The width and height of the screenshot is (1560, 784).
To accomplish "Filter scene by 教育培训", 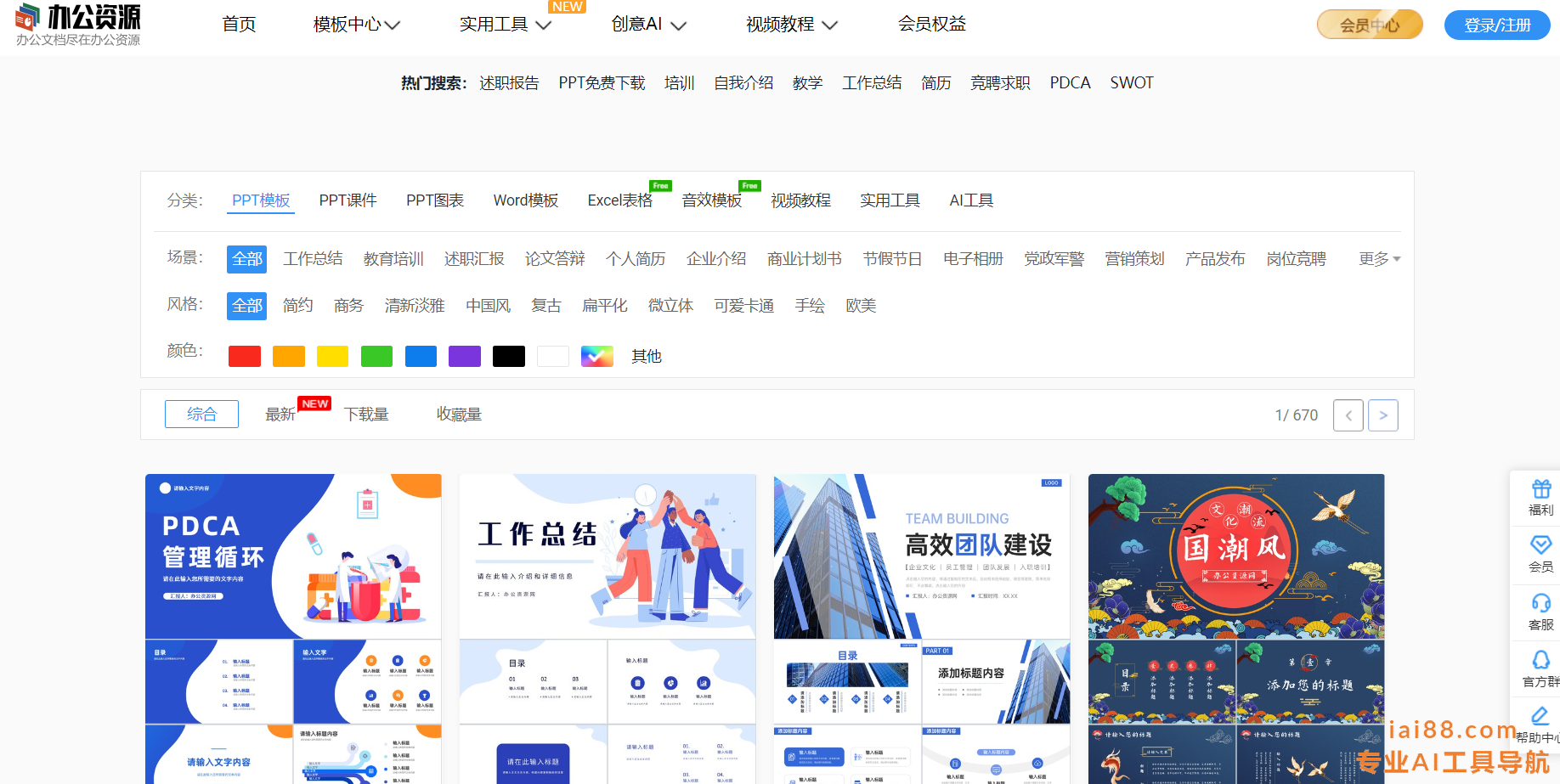I will (393, 259).
